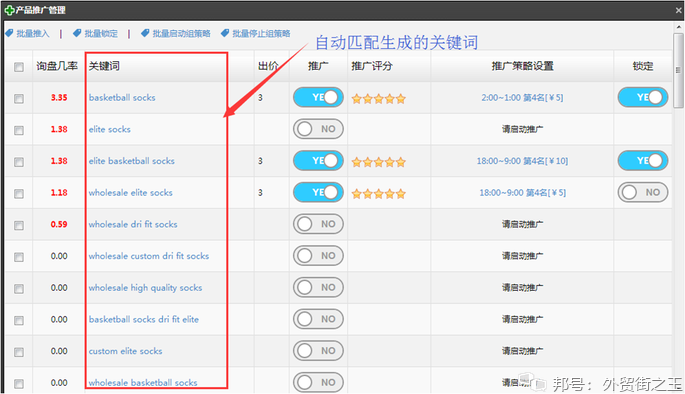Click the scrollbar up arrow
Viewport: 685px width, 394px height.
[678, 27]
